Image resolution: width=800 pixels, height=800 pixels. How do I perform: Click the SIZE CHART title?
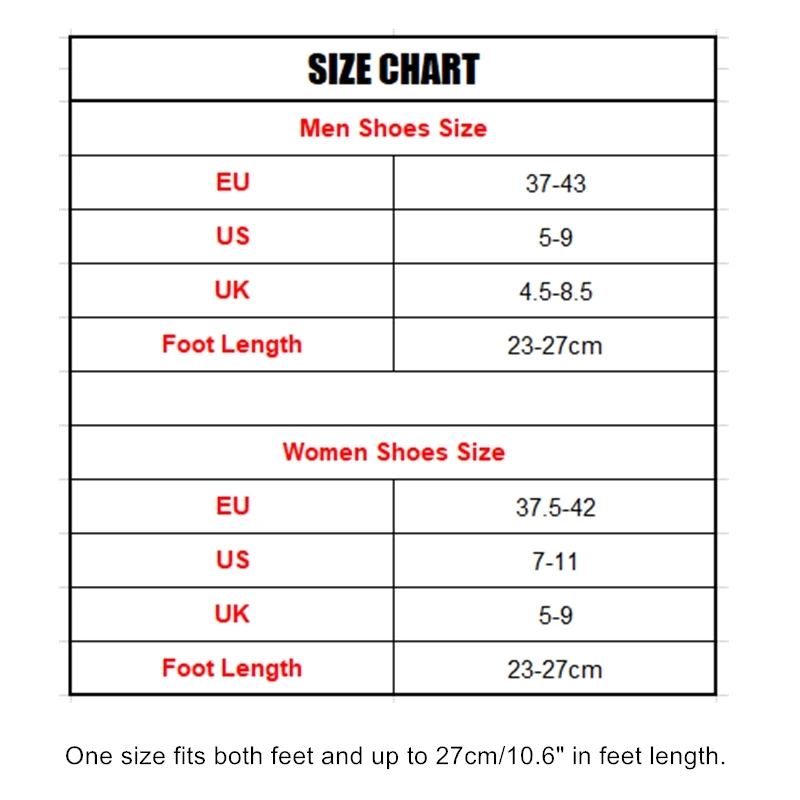393,70
